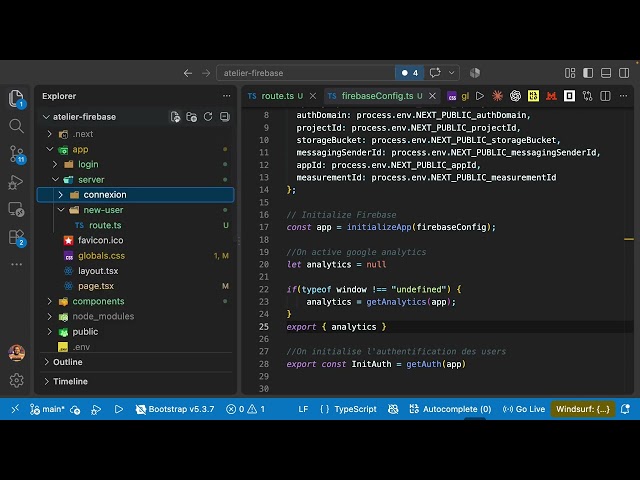Expand the connexion folder

coord(60,195)
